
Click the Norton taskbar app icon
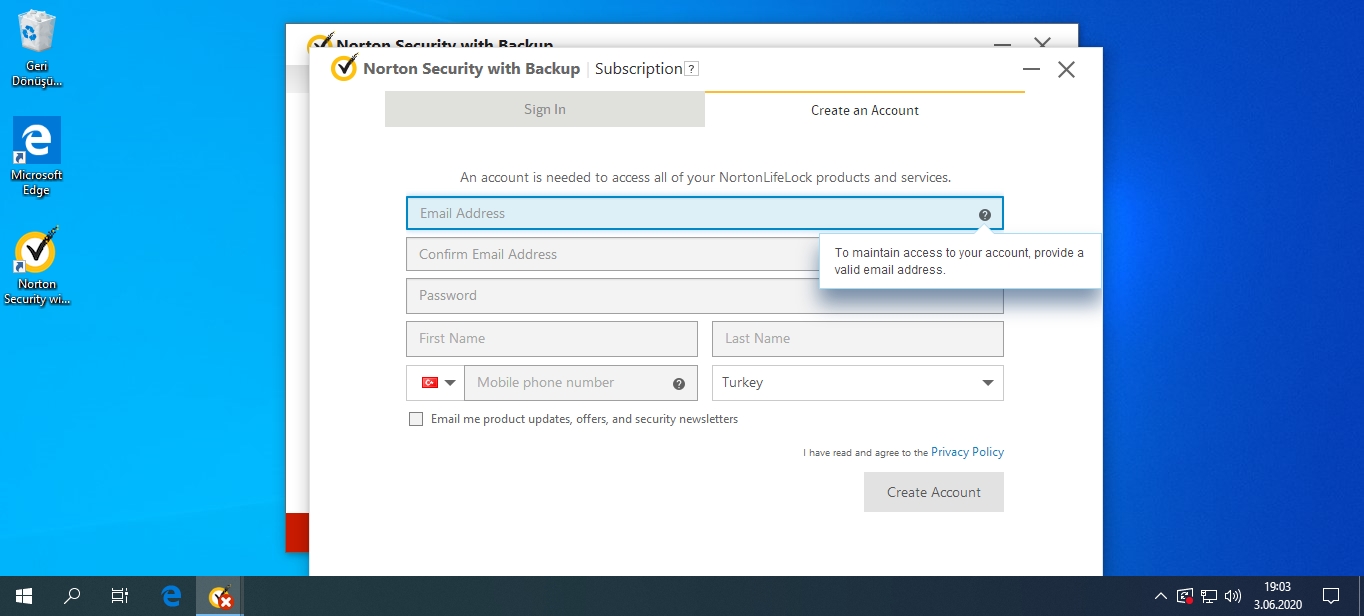220,596
